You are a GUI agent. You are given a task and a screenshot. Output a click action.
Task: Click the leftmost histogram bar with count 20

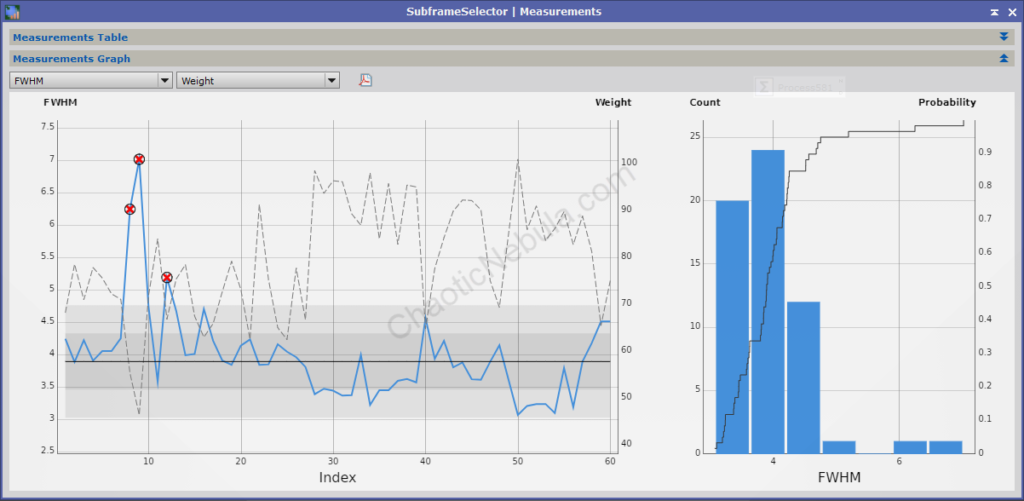click(x=732, y=325)
